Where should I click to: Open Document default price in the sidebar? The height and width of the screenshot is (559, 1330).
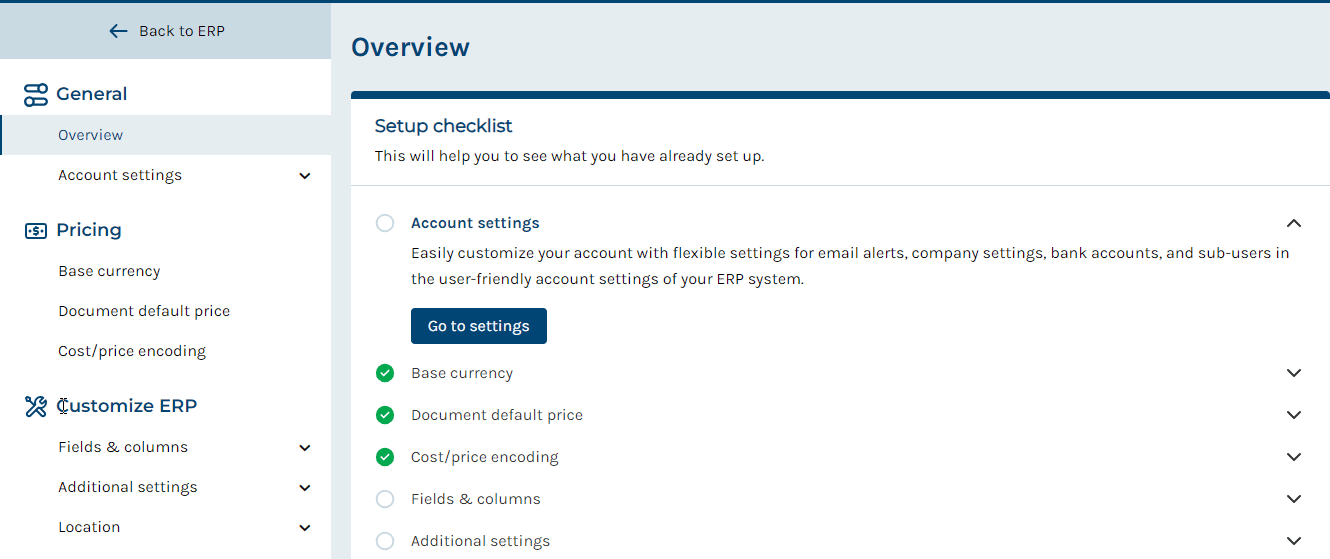[144, 311]
